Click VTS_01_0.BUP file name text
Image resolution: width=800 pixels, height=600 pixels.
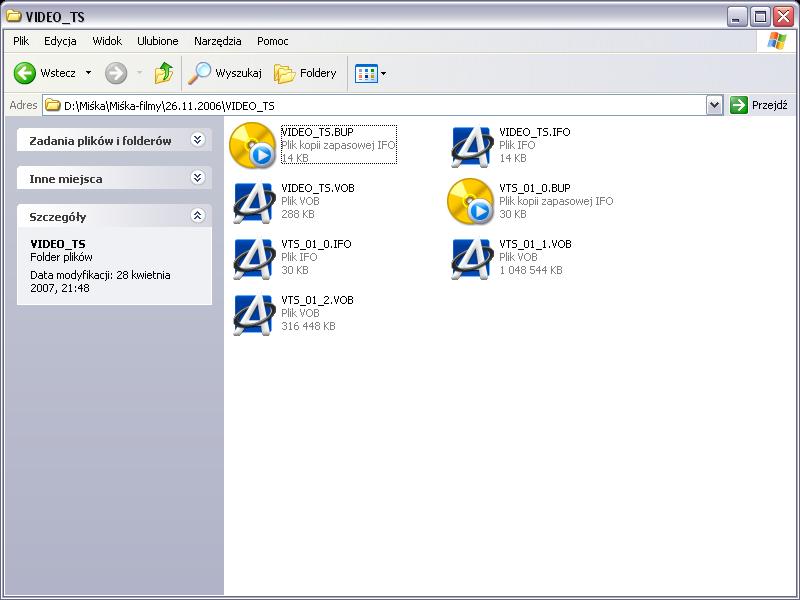[x=535, y=188]
